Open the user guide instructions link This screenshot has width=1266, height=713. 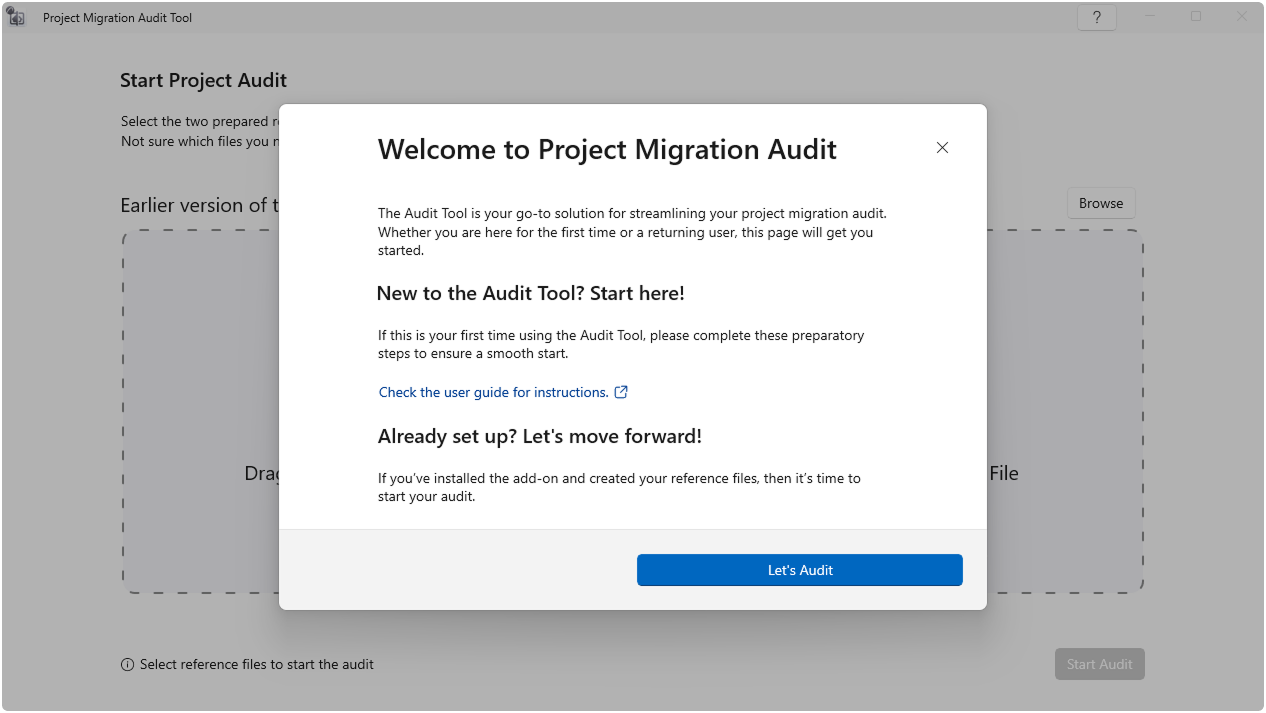click(493, 392)
